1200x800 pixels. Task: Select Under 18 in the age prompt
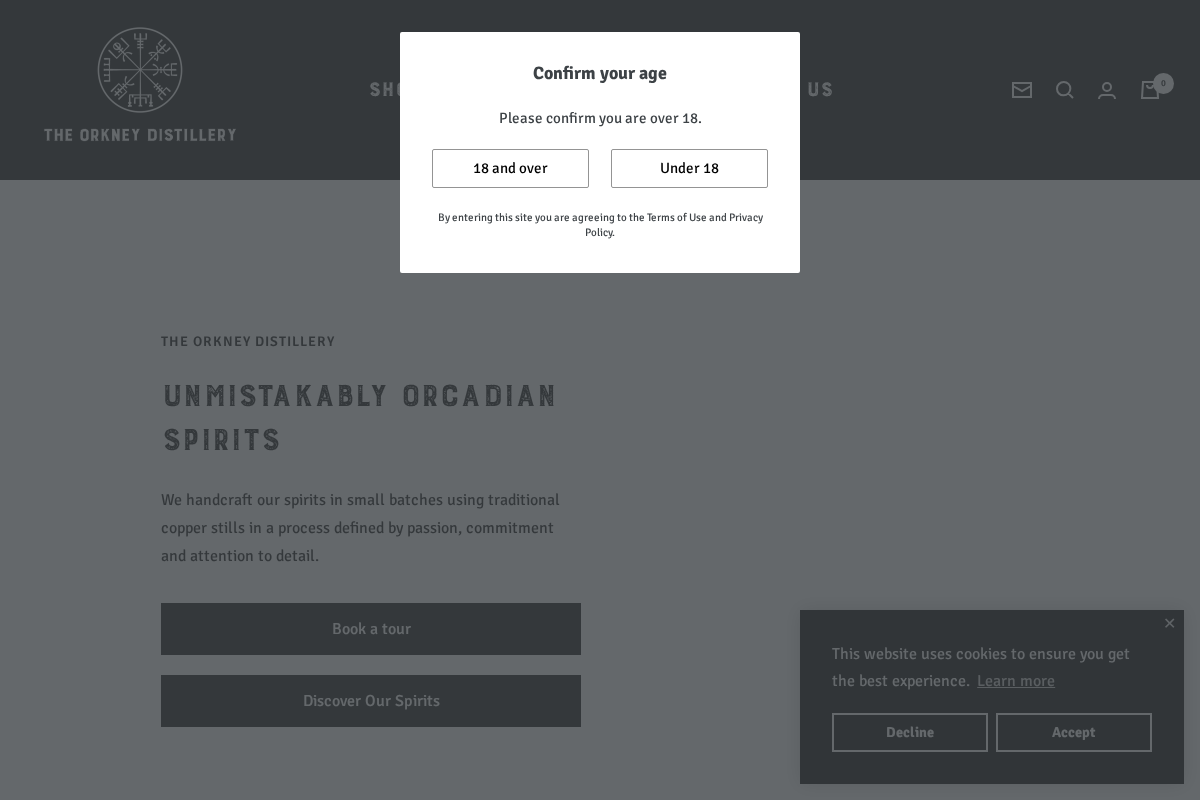click(689, 168)
